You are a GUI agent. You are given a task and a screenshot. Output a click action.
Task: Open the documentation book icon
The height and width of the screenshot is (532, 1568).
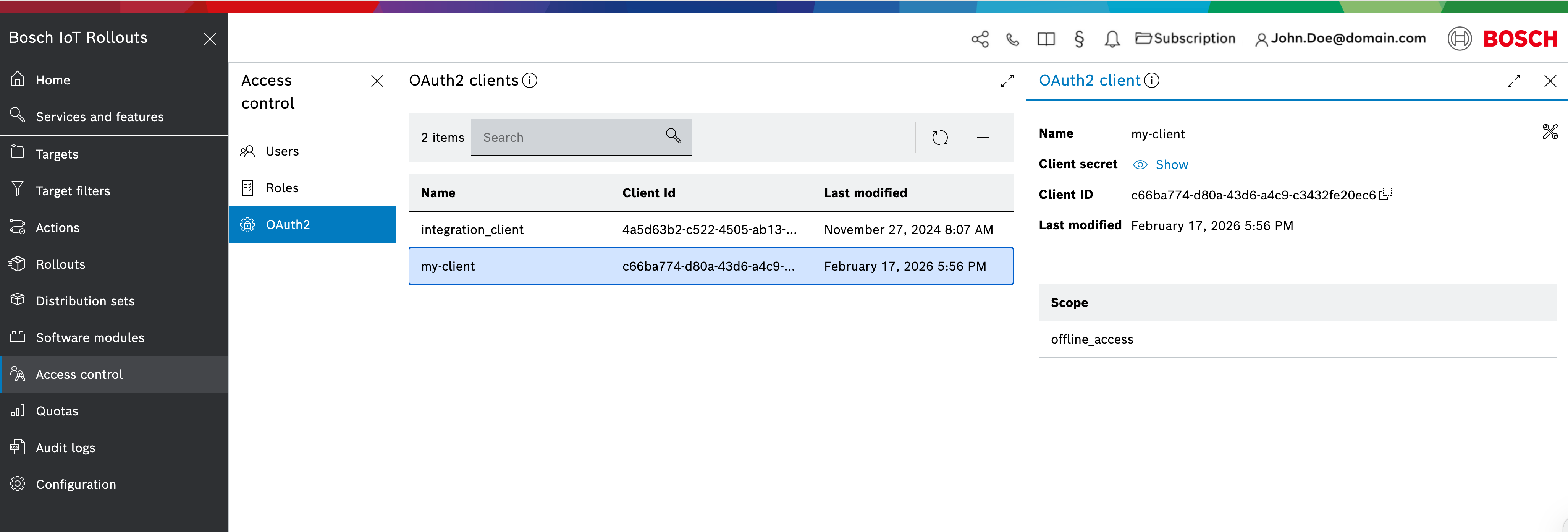tap(1046, 39)
